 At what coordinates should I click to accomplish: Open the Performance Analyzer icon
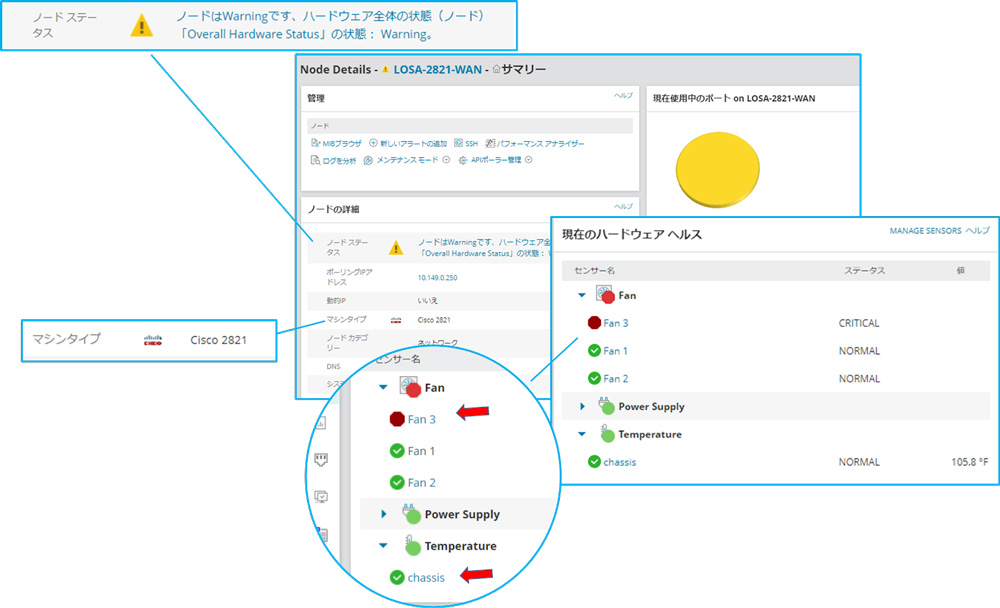pos(490,144)
